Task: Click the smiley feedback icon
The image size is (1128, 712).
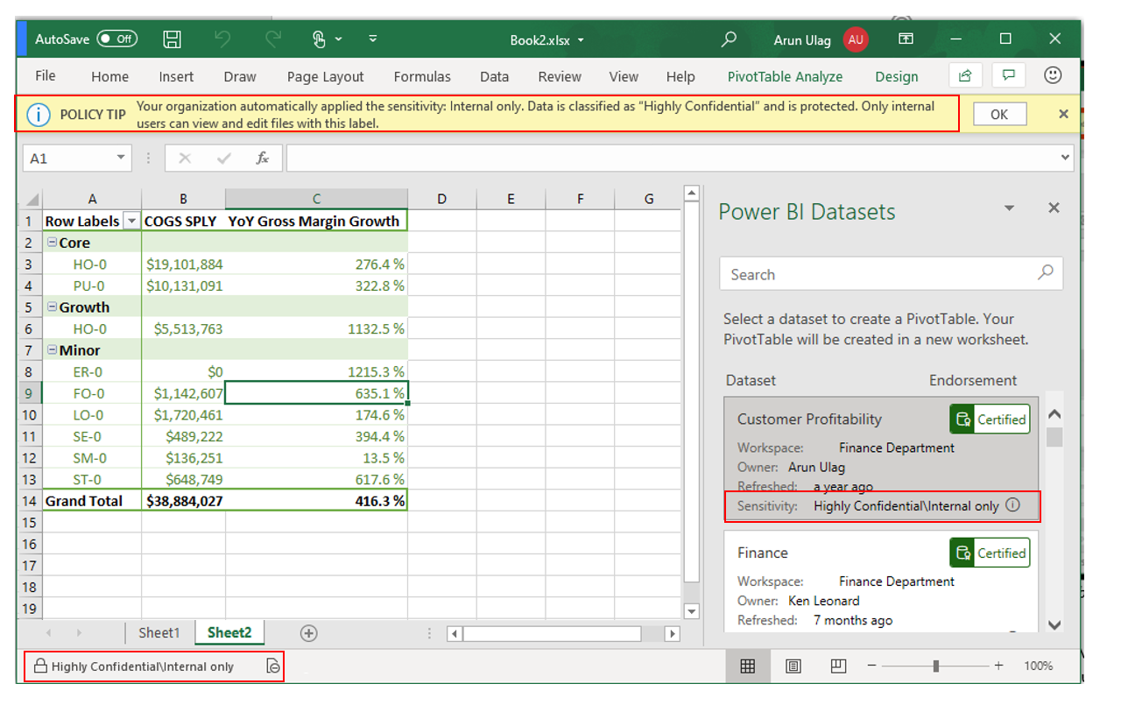Action: point(1052,76)
